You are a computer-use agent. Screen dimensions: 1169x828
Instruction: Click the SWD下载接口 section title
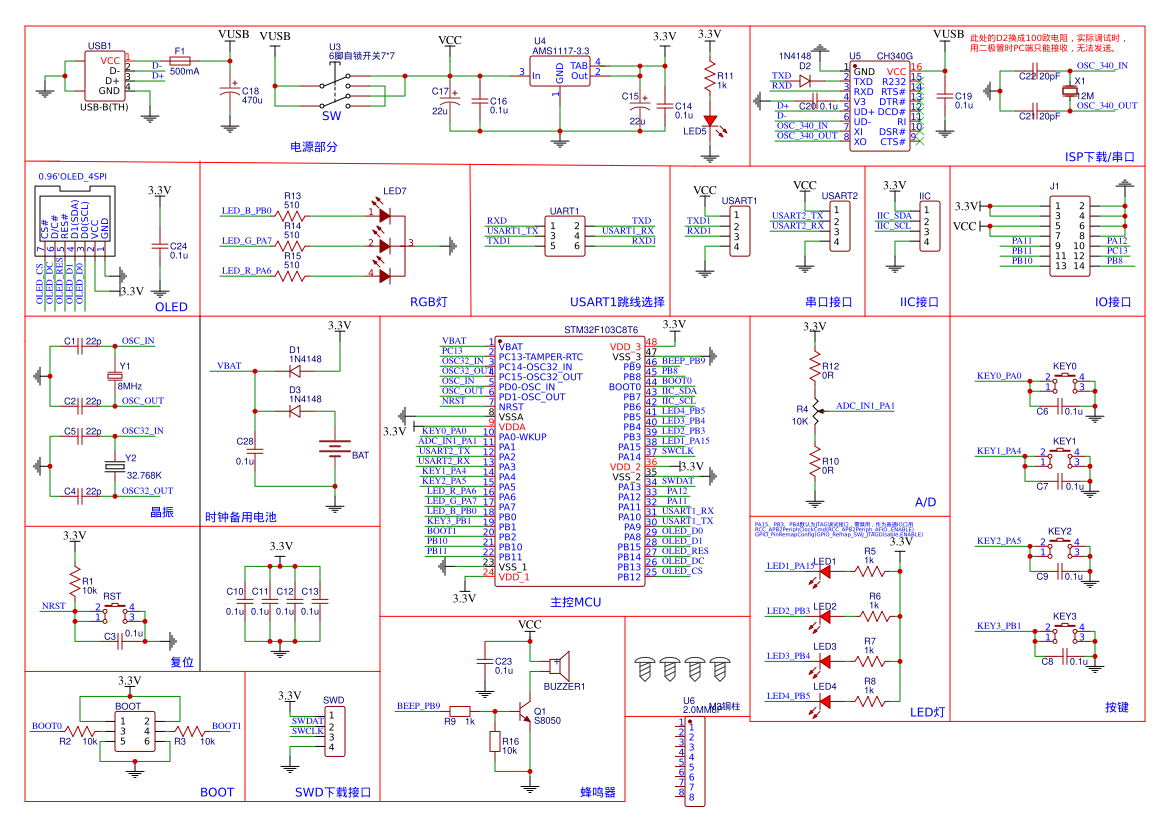(333, 792)
